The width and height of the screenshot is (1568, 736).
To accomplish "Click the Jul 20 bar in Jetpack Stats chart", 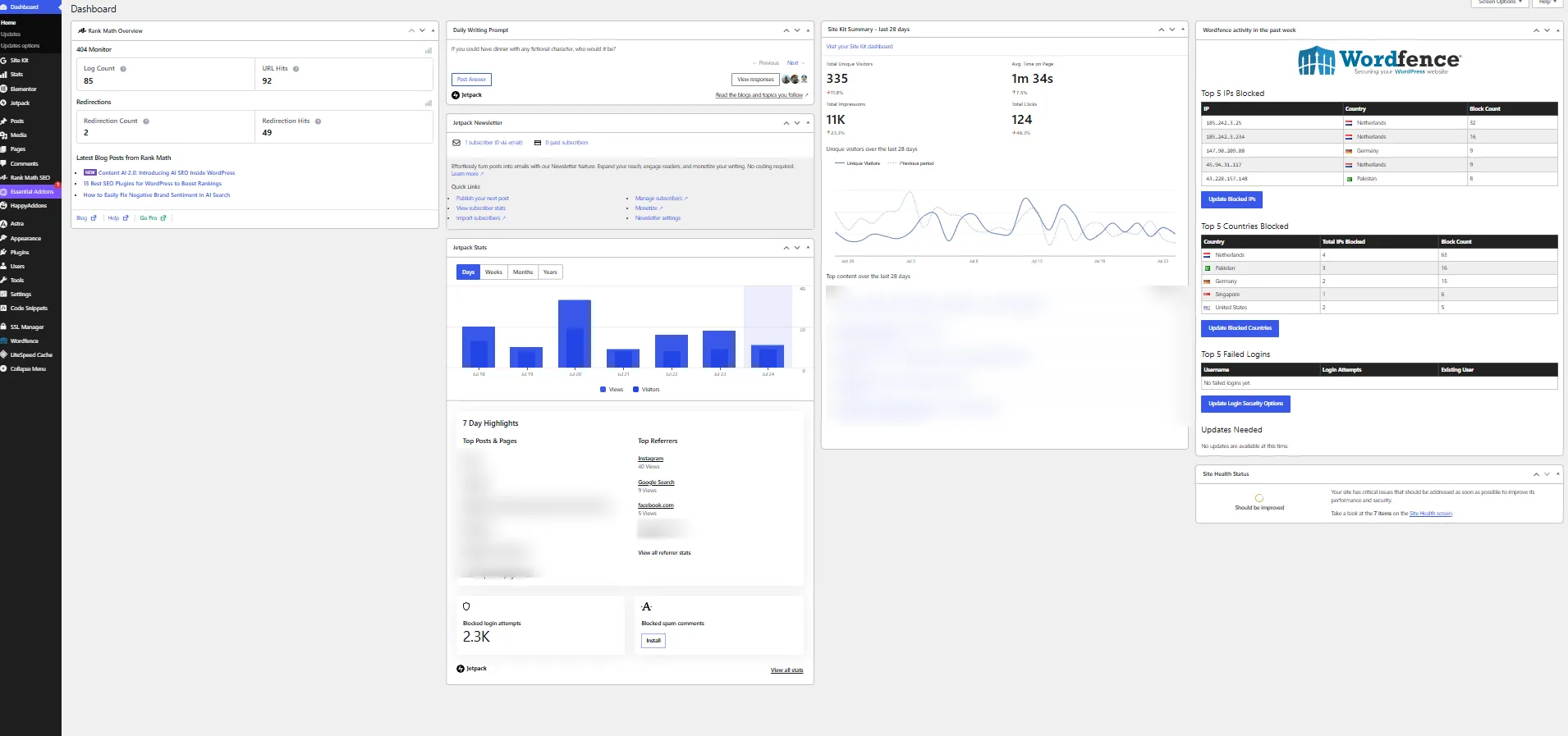I will [x=575, y=334].
